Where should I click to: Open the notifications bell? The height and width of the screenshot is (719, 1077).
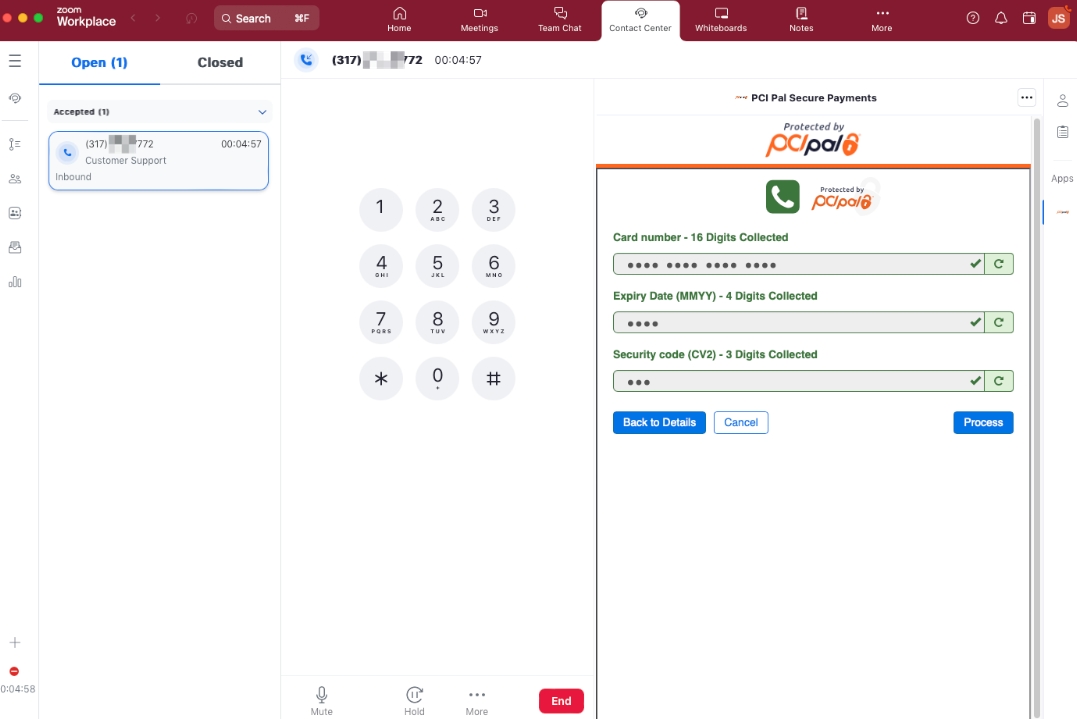(x=1001, y=18)
